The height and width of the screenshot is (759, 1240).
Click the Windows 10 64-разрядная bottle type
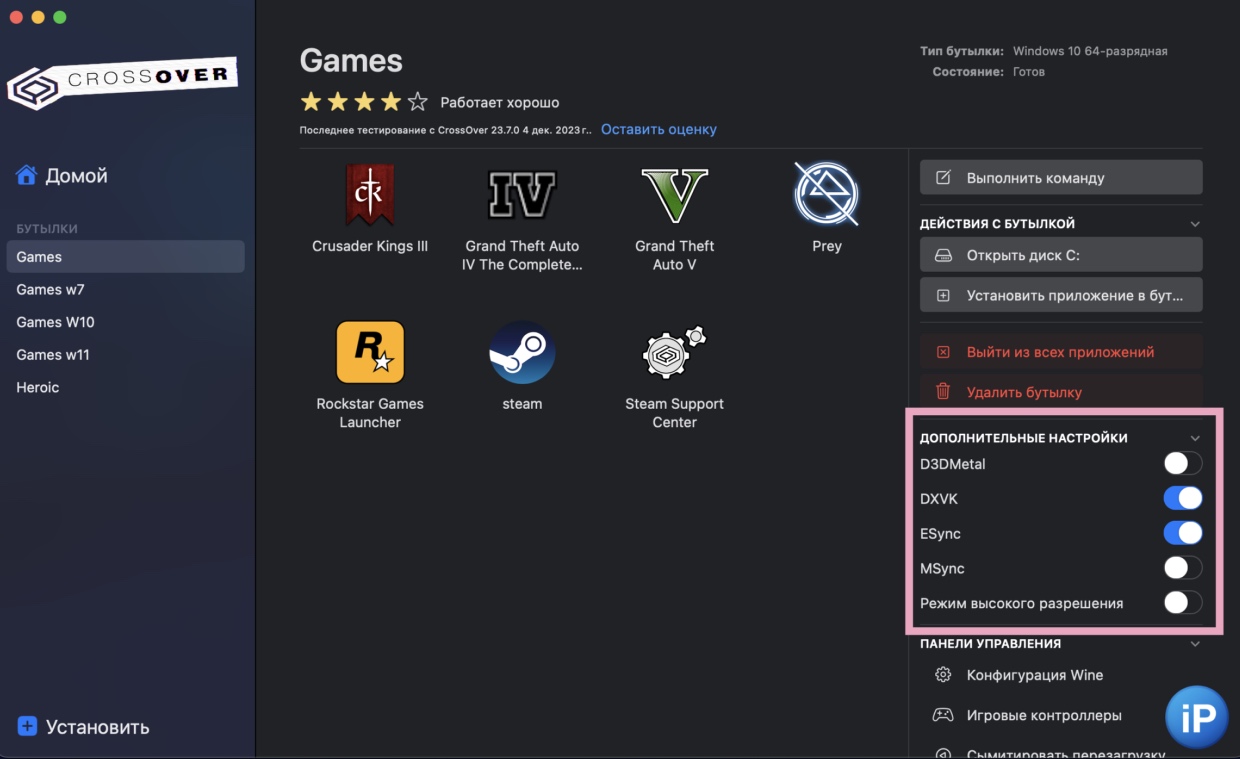click(x=1090, y=51)
